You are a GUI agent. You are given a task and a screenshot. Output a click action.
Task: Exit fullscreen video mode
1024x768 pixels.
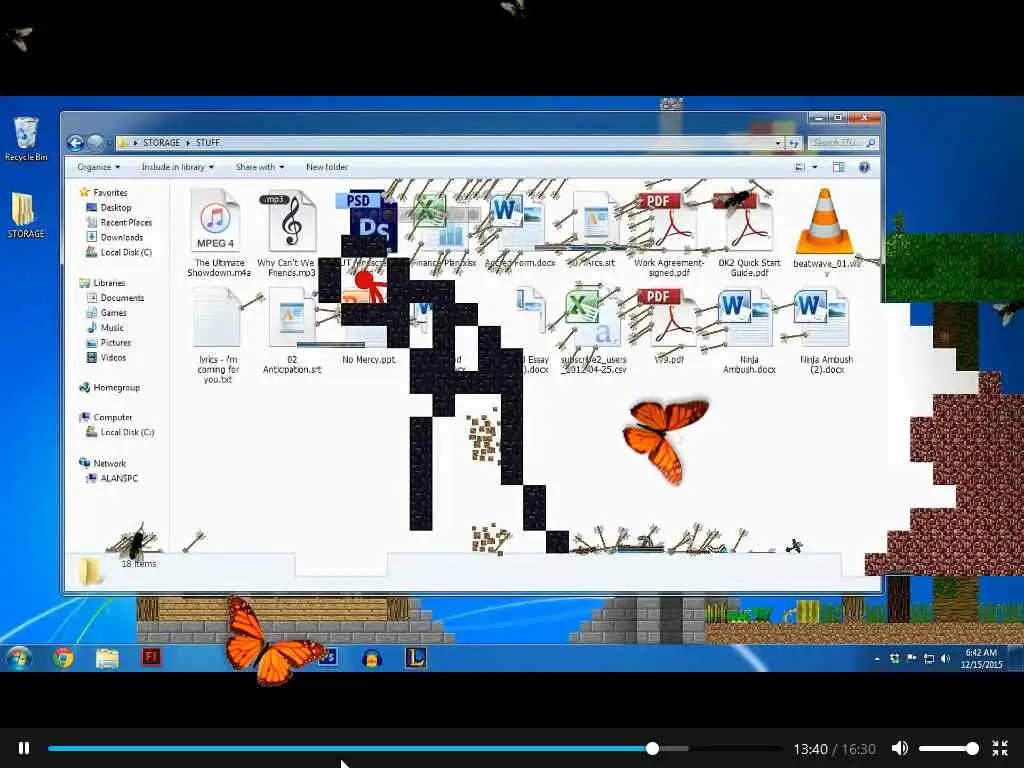pos(1000,748)
